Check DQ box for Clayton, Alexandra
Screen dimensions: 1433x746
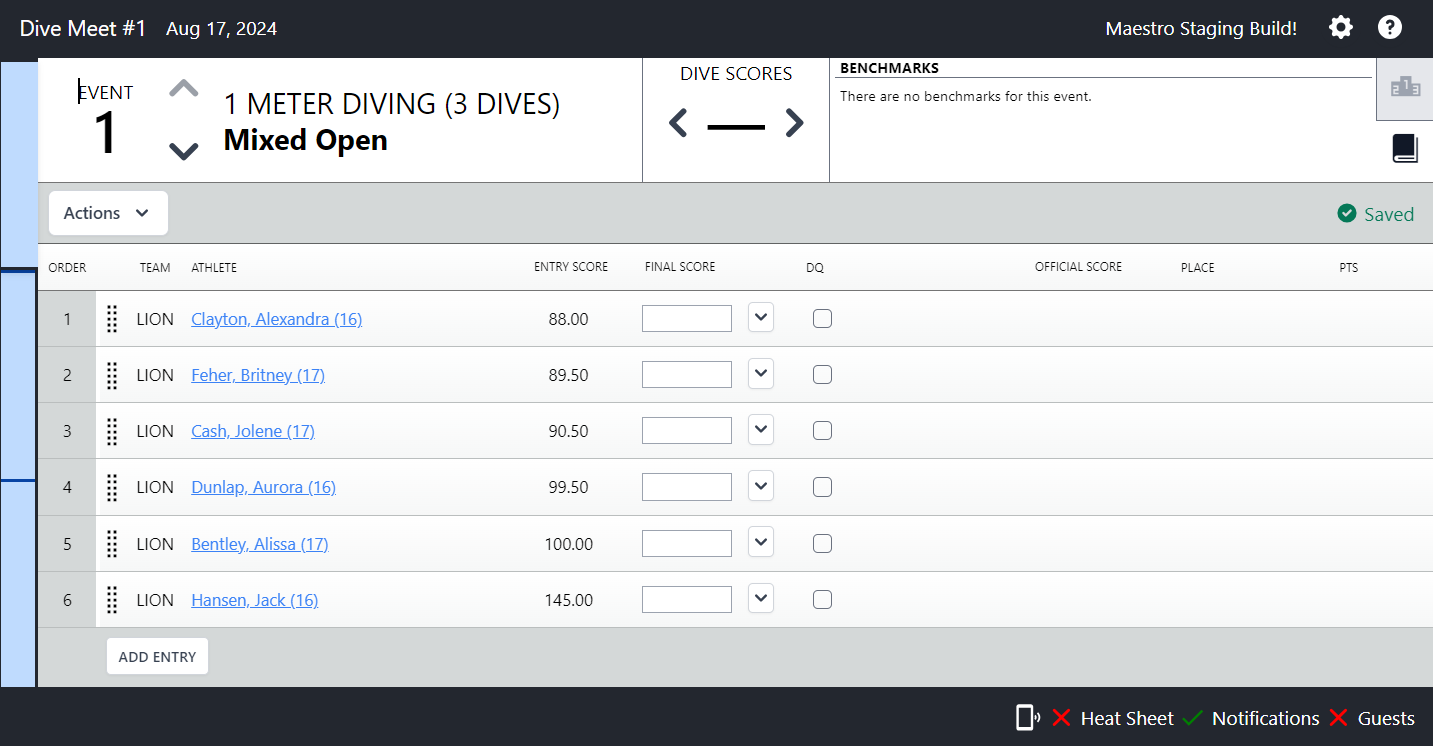[x=822, y=319]
